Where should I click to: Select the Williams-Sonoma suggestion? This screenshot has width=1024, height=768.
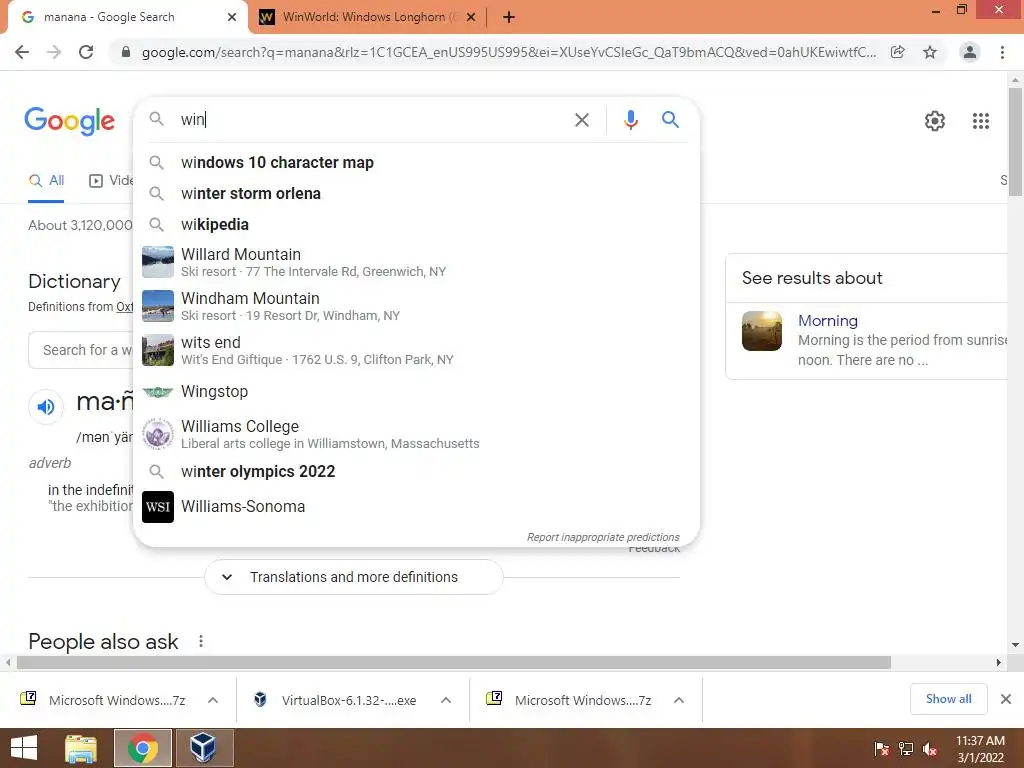415,507
